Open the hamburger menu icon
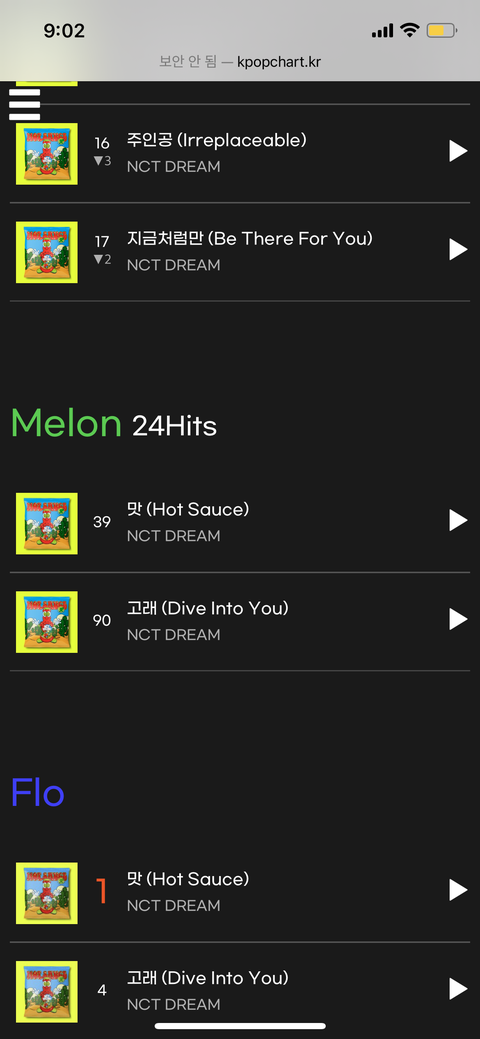Viewport: 480px width, 1039px height. pos(25,104)
